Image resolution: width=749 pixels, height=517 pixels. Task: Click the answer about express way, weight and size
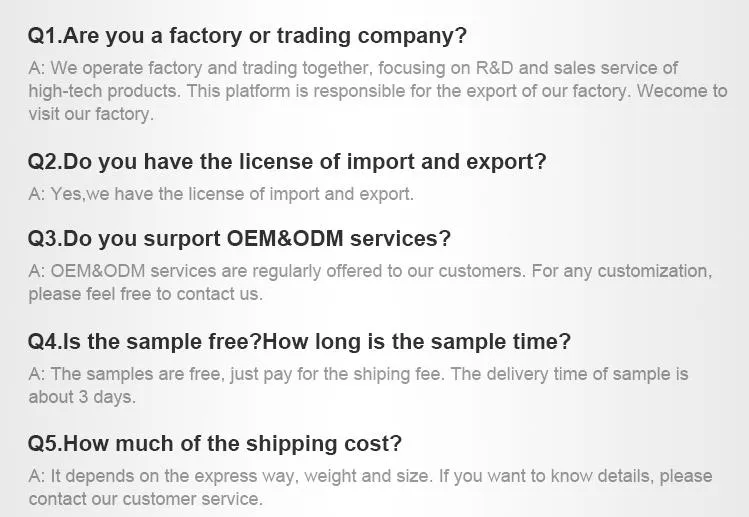click(370, 476)
